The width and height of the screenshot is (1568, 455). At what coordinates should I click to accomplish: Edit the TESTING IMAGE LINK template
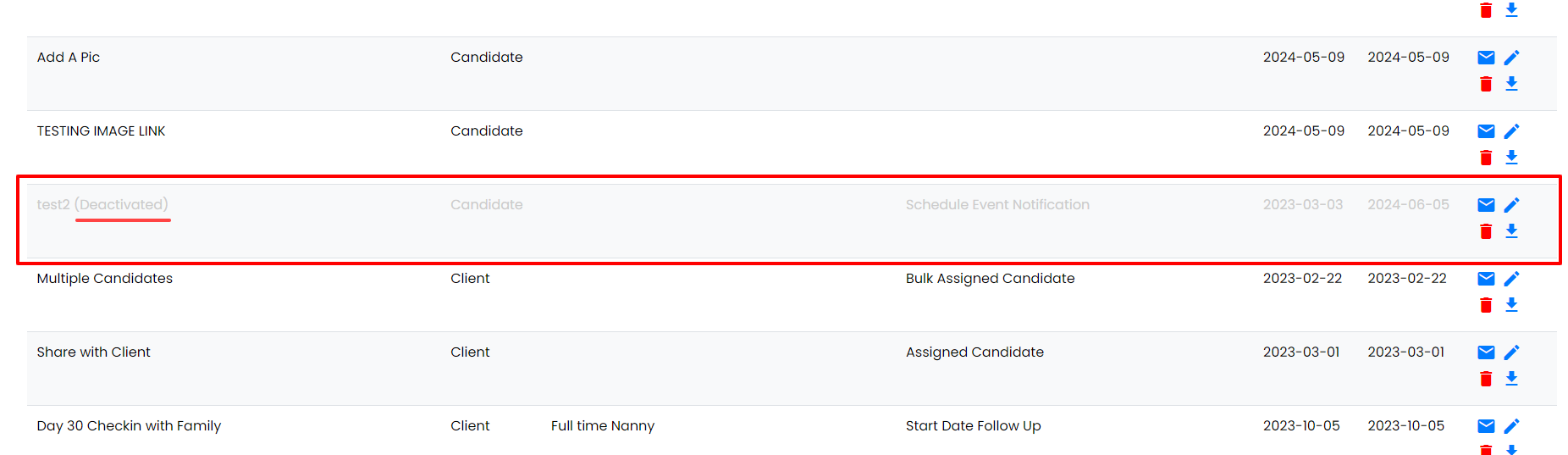[1511, 131]
